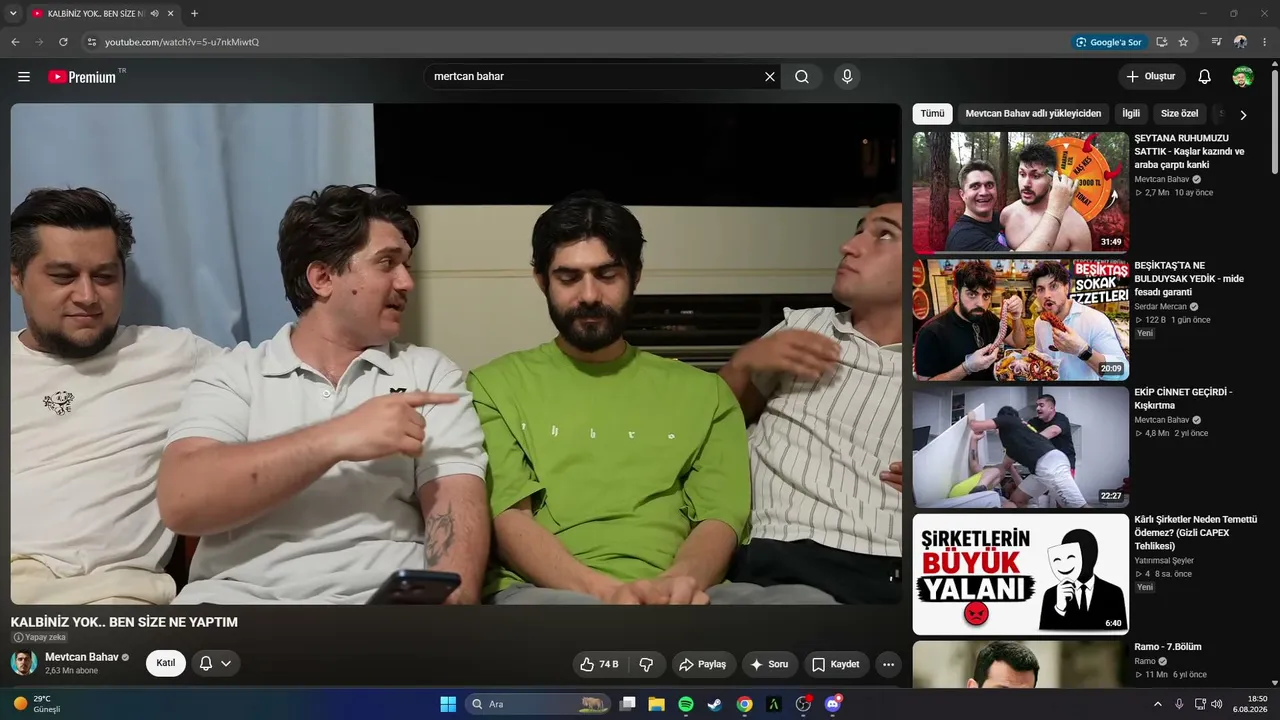Open the YouTube guide hamburger menu
1280x720 pixels.
click(x=24, y=77)
